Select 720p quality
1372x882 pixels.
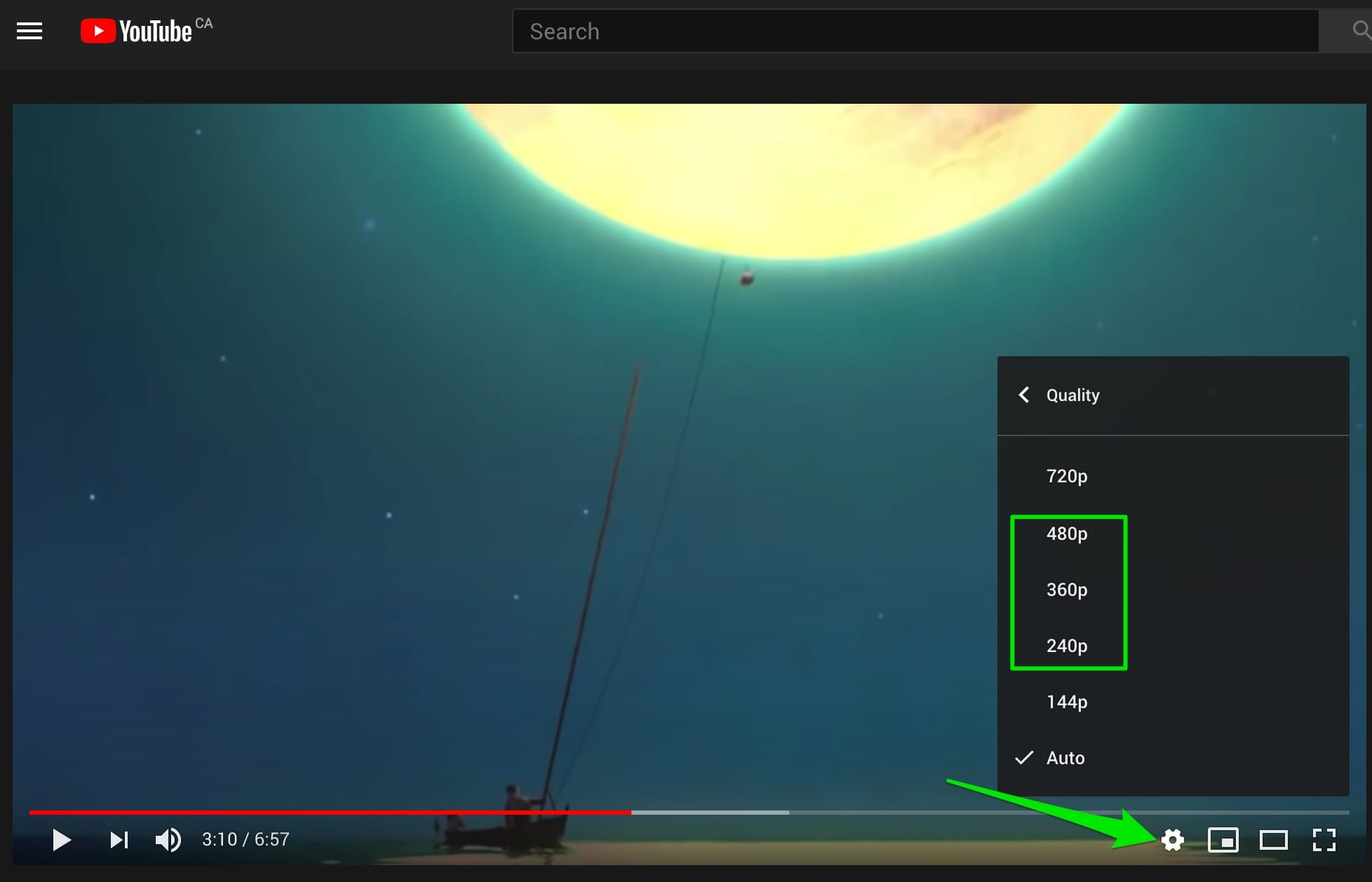click(1066, 476)
